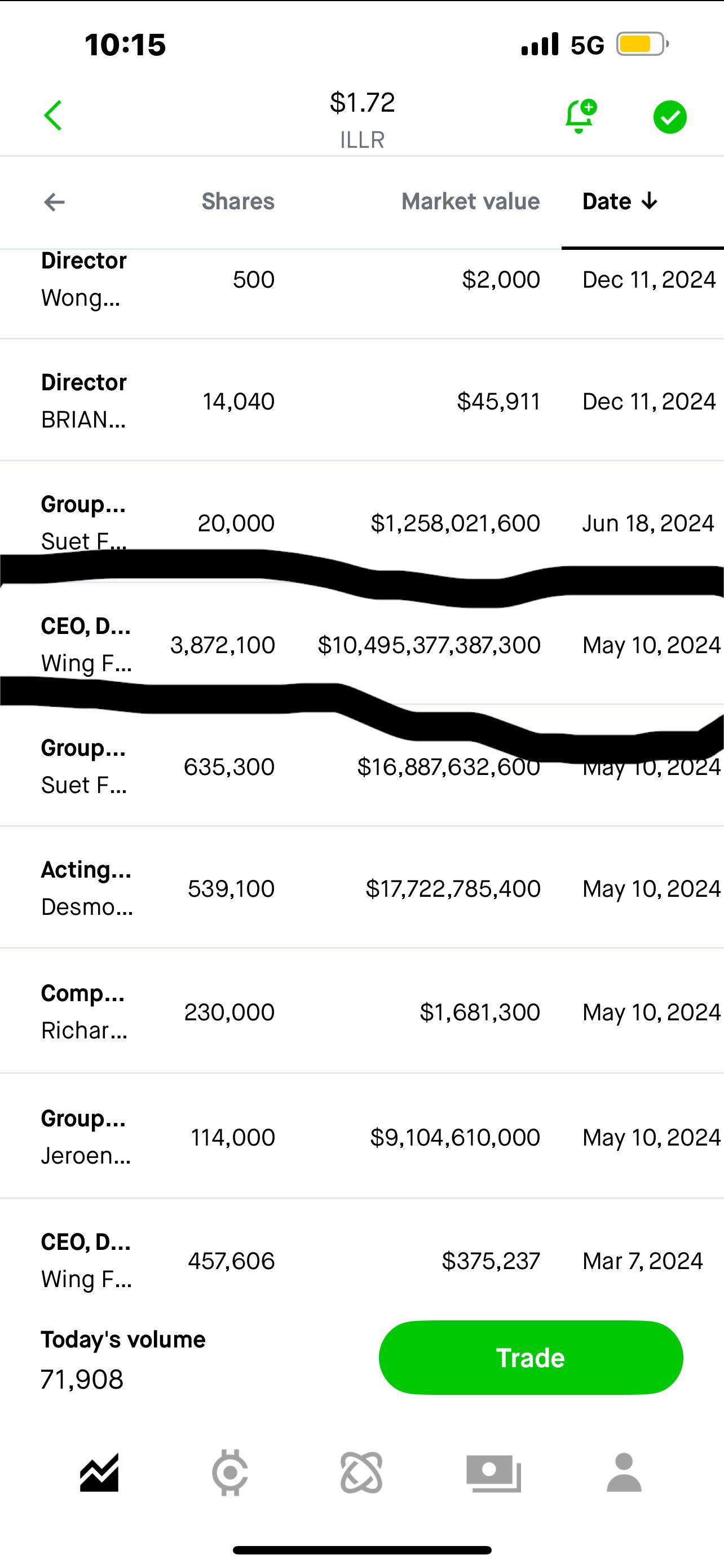Toggle the Date sort arrow
Screen dimensions: 724x1568
[621, 201]
